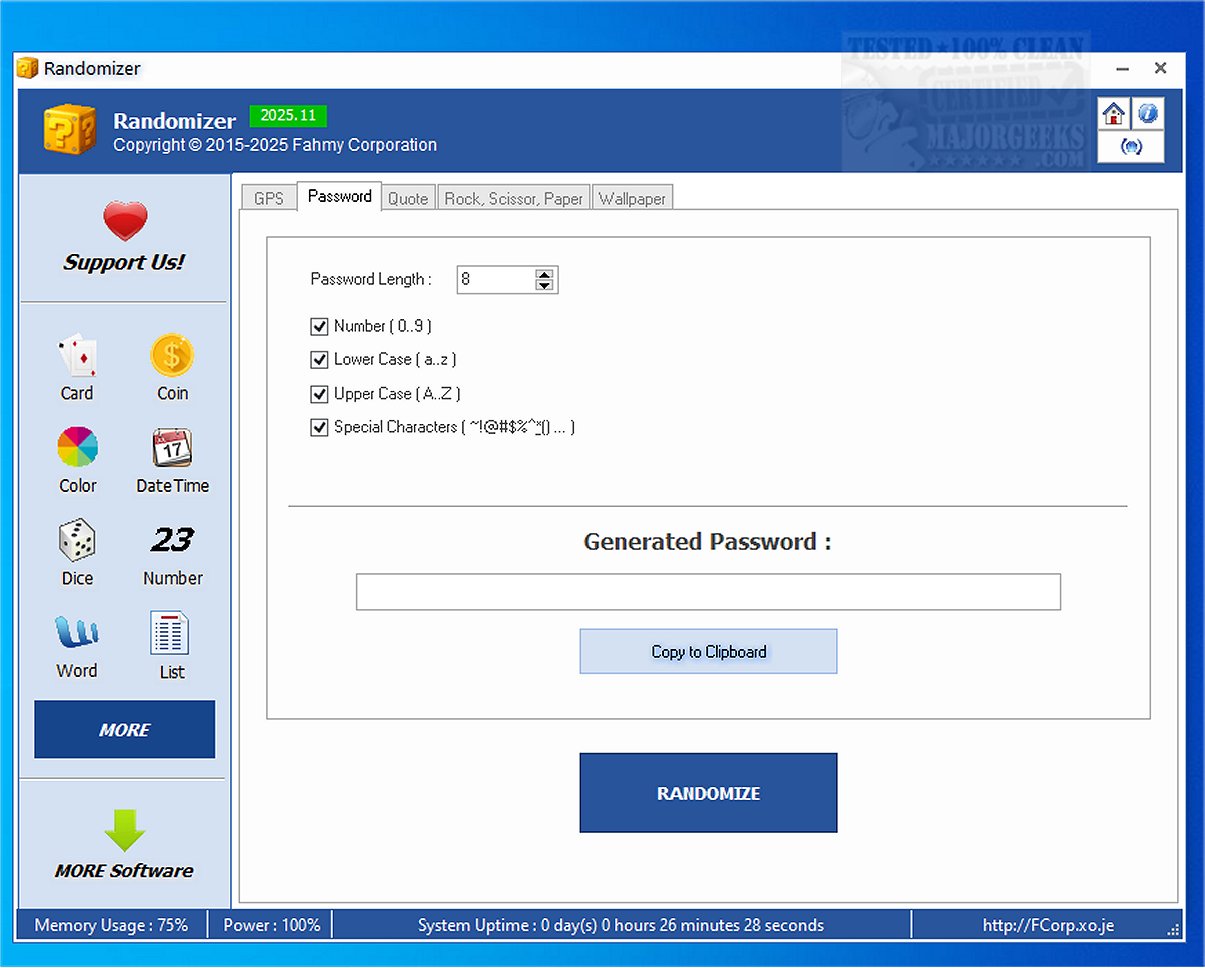Toggle the Lower Case (a..z) checkbox
Screen dimensions: 1205x968
(319, 359)
